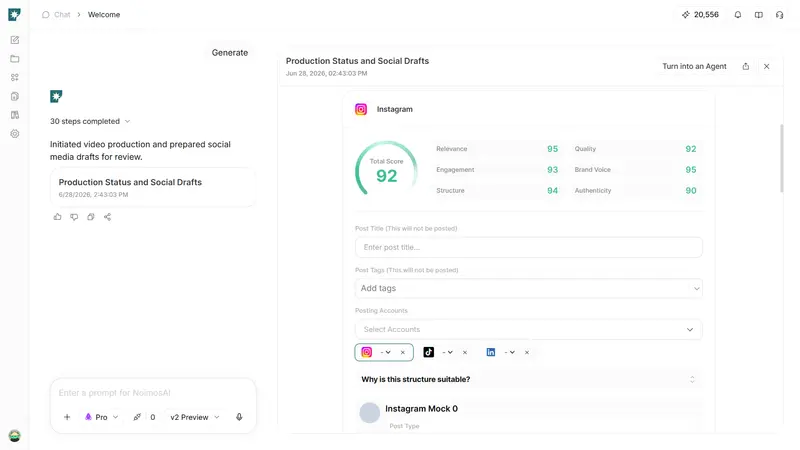Select the LinkedIn account chip
The height and width of the screenshot is (450, 800).
click(508, 352)
